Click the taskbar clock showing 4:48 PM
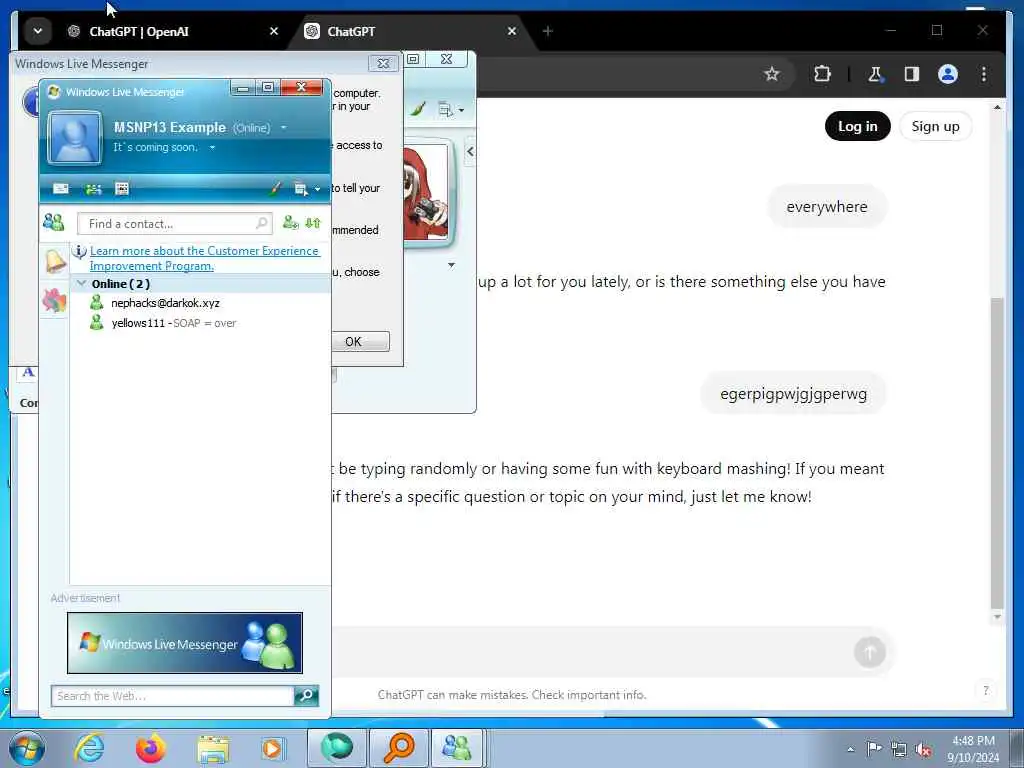 point(973,749)
